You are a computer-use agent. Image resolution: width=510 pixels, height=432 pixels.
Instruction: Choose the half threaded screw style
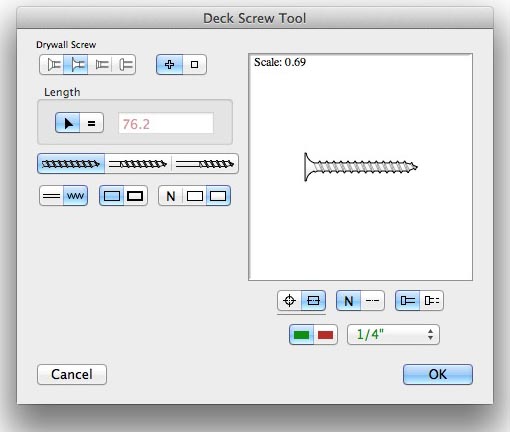(138, 164)
